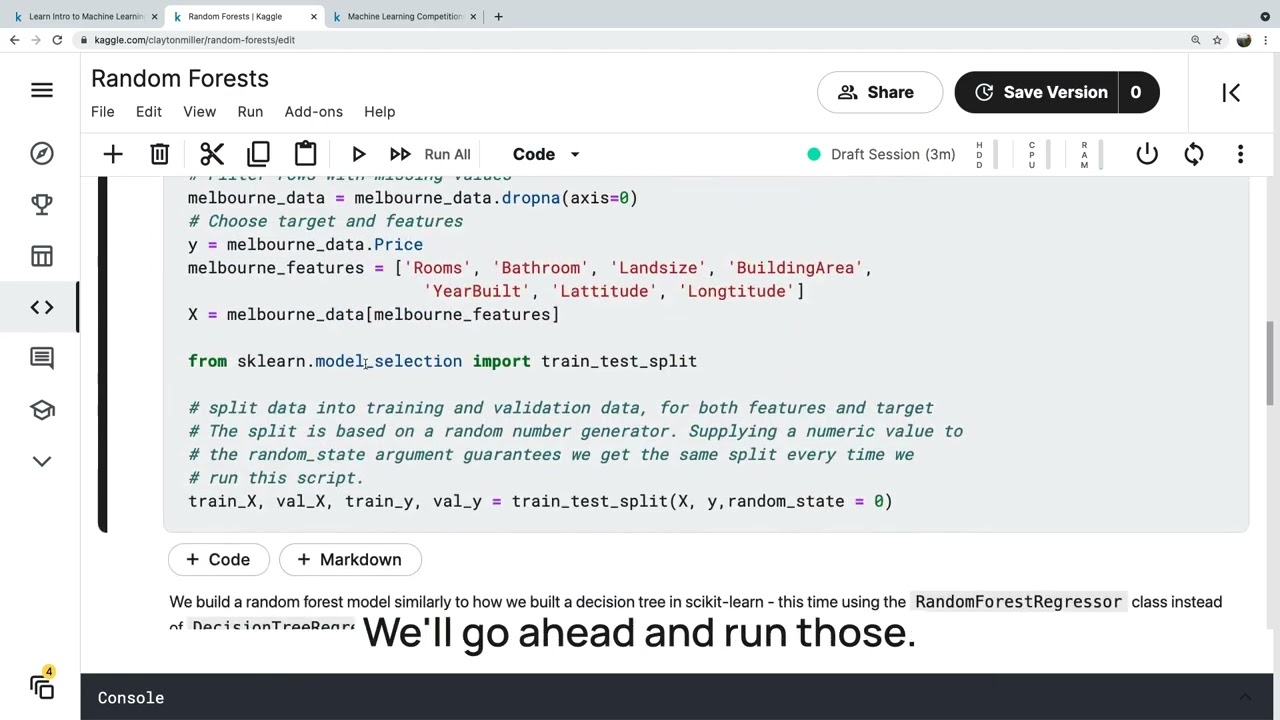The width and height of the screenshot is (1280, 720).
Task: Click Run All button
Action: pyautogui.click(x=431, y=154)
